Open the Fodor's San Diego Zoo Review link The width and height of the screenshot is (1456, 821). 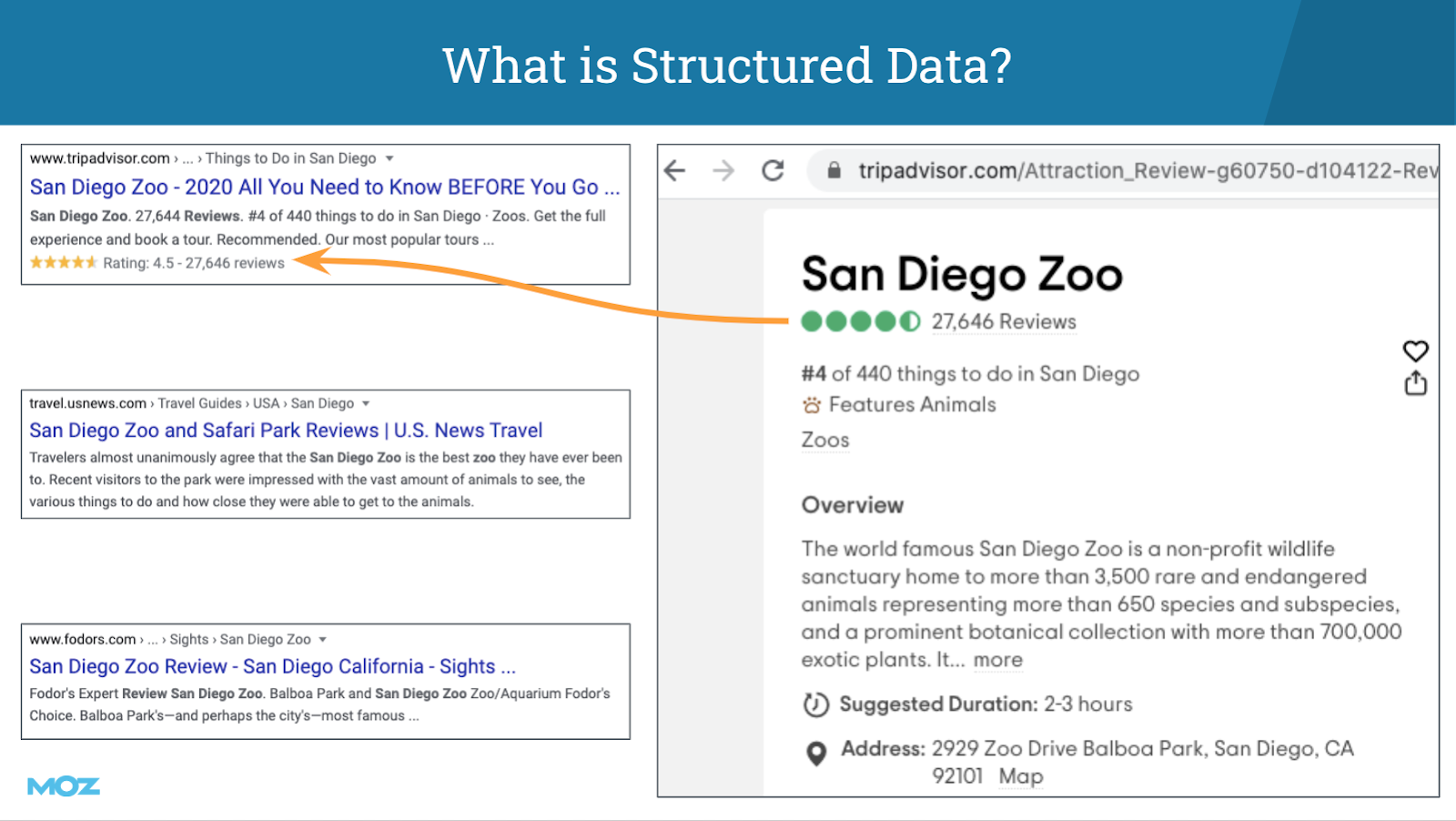point(272,666)
